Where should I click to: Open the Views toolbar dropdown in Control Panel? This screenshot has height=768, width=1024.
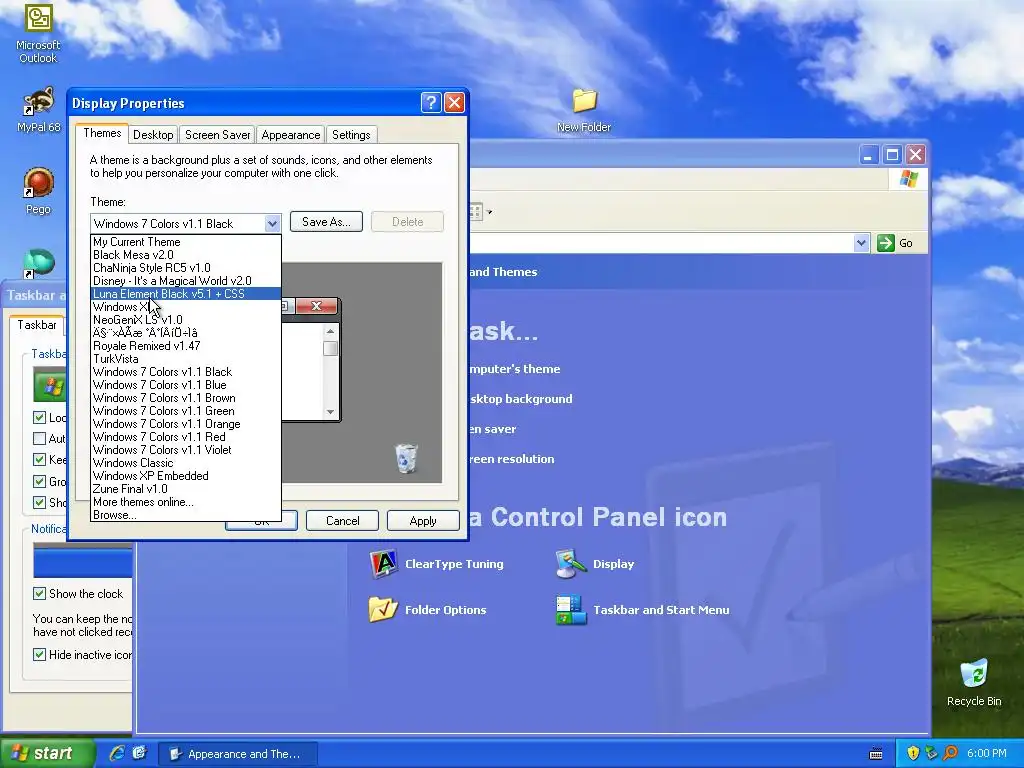(x=489, y=212)
